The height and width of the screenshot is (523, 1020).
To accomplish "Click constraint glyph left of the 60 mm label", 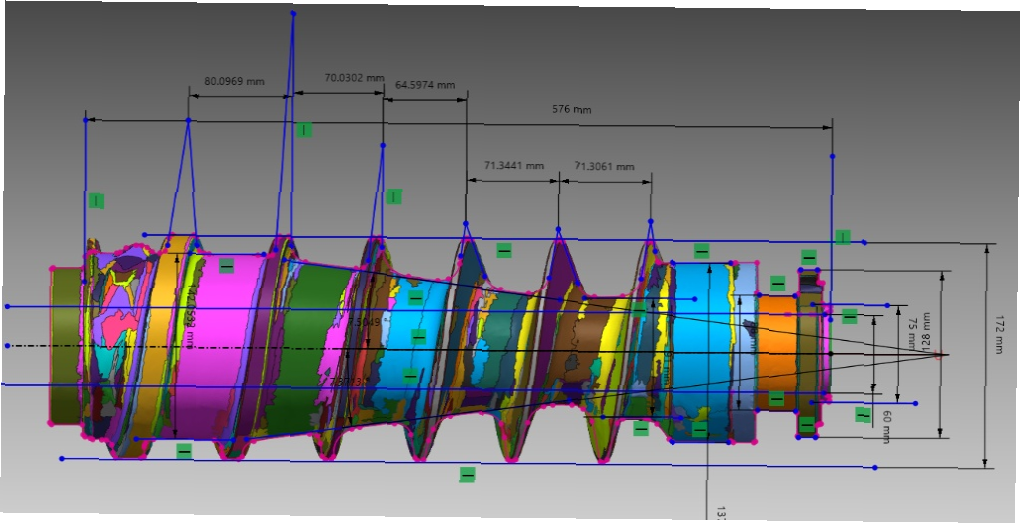I will pyautogui.click(x=863, y=414).
